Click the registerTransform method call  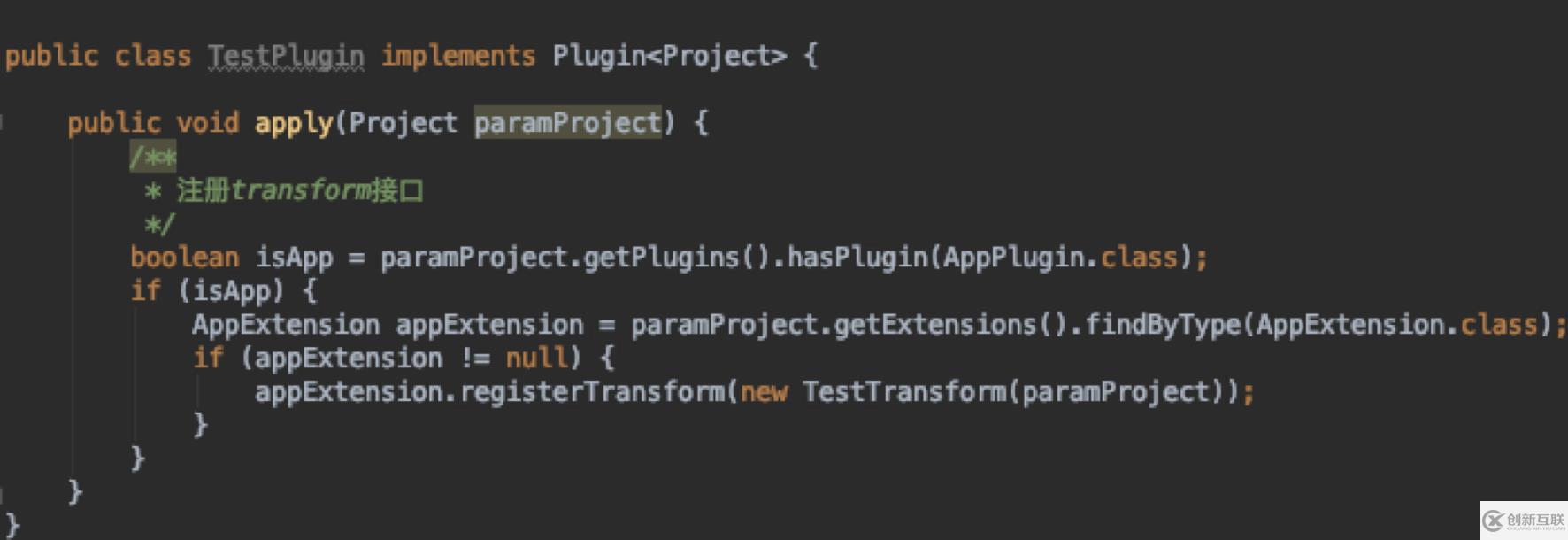[x=591, y=392]
